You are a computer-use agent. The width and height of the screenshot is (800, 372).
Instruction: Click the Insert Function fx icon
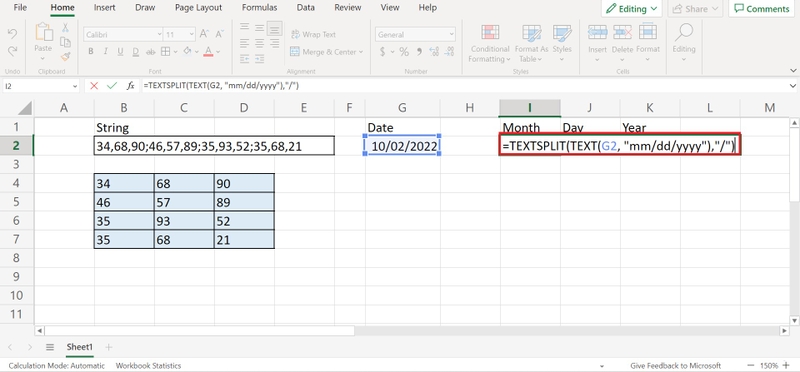coord(131,86)
